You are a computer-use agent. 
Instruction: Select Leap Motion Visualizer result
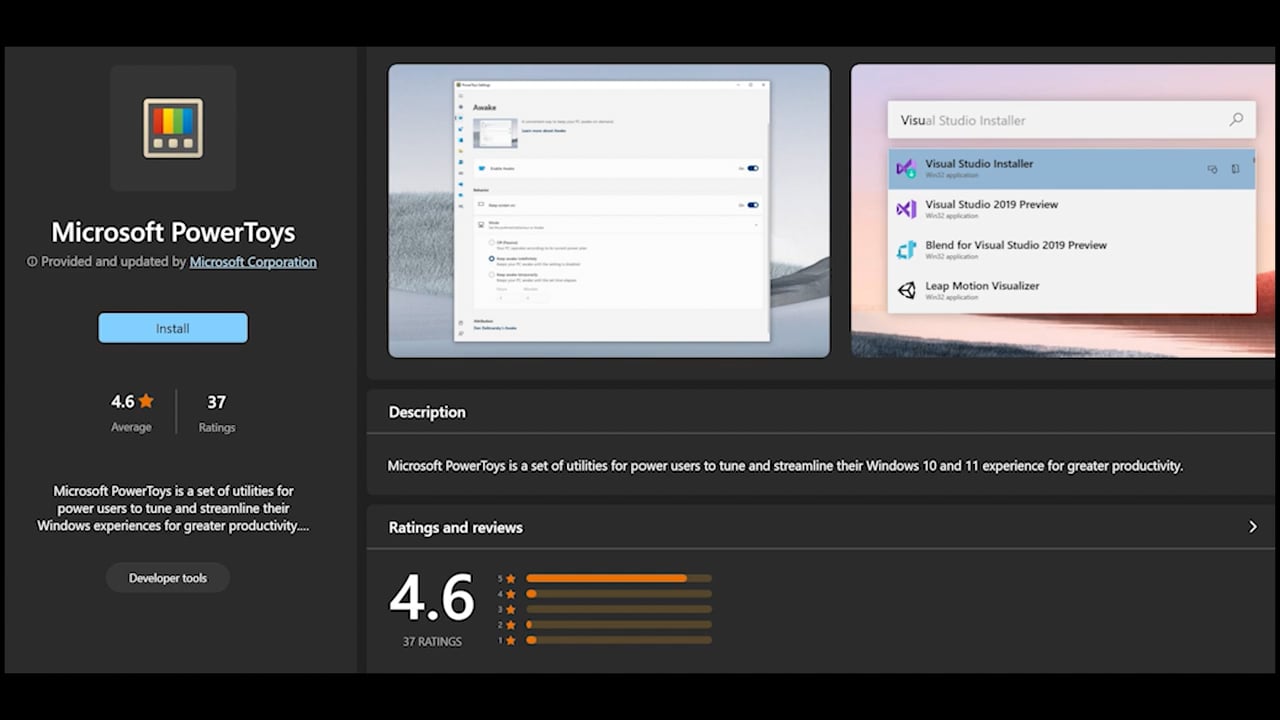[1071, 290]
